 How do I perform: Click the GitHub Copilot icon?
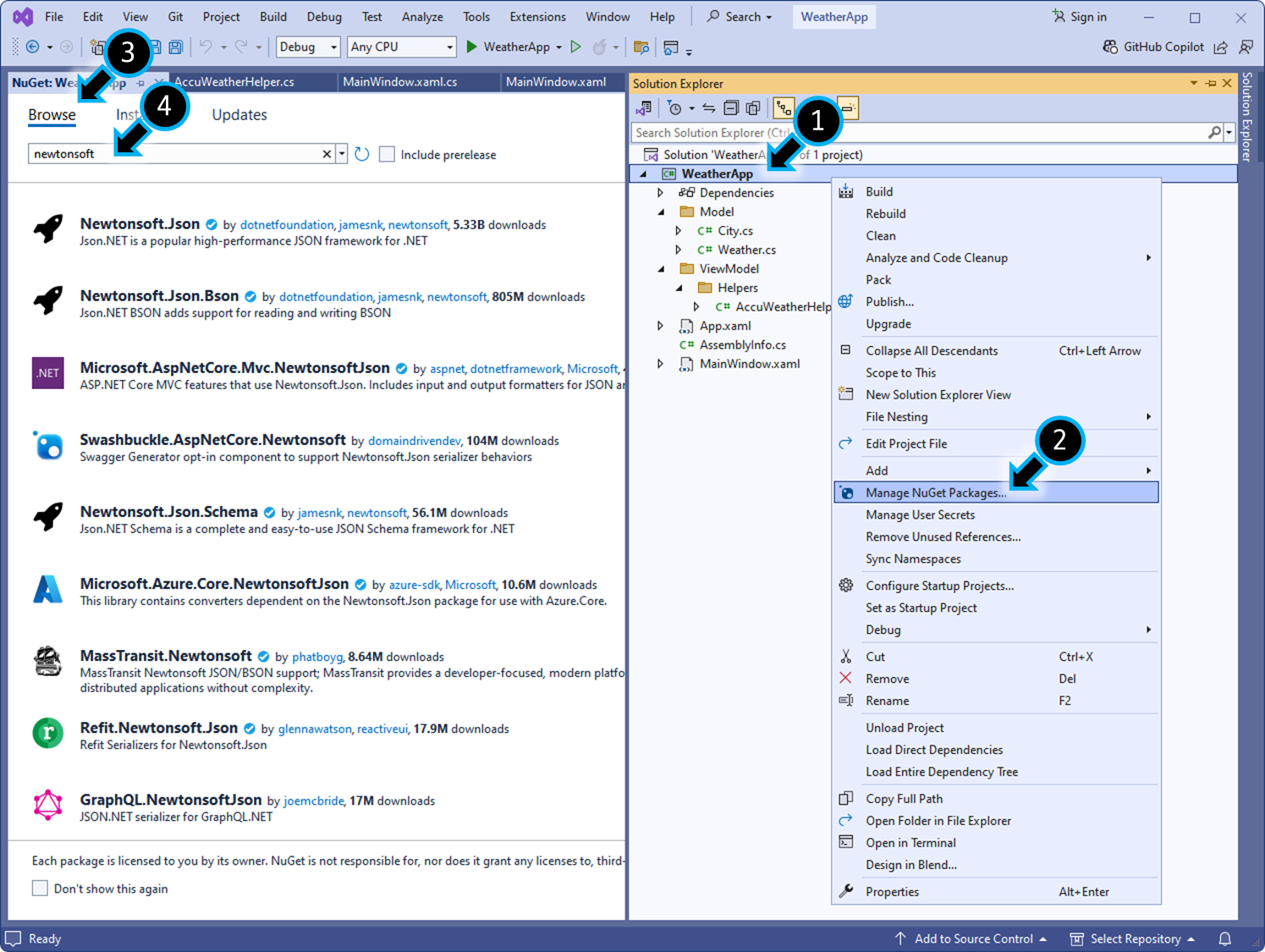[x=1110, y=47]
